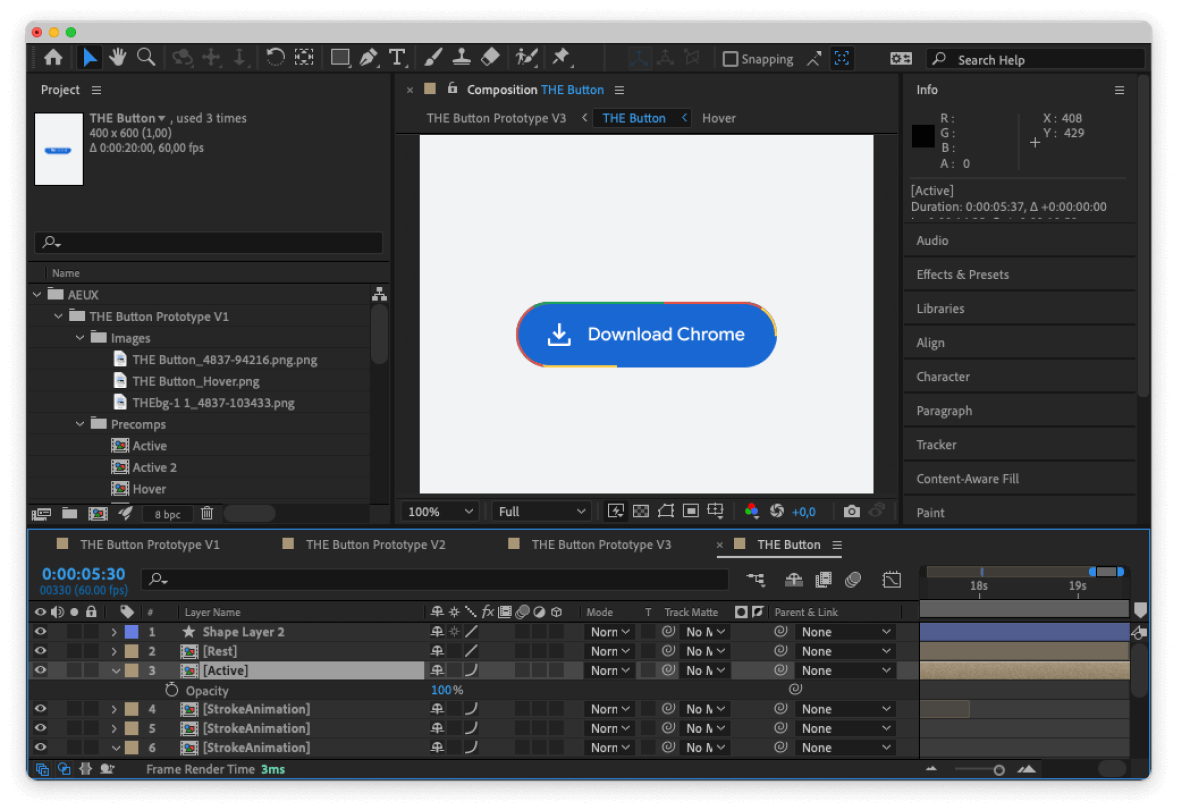The height and width of the screenshot is (812, 1178).
Task: Open composition mini-flowchart in timeline
Action: [x=755, y=579]
